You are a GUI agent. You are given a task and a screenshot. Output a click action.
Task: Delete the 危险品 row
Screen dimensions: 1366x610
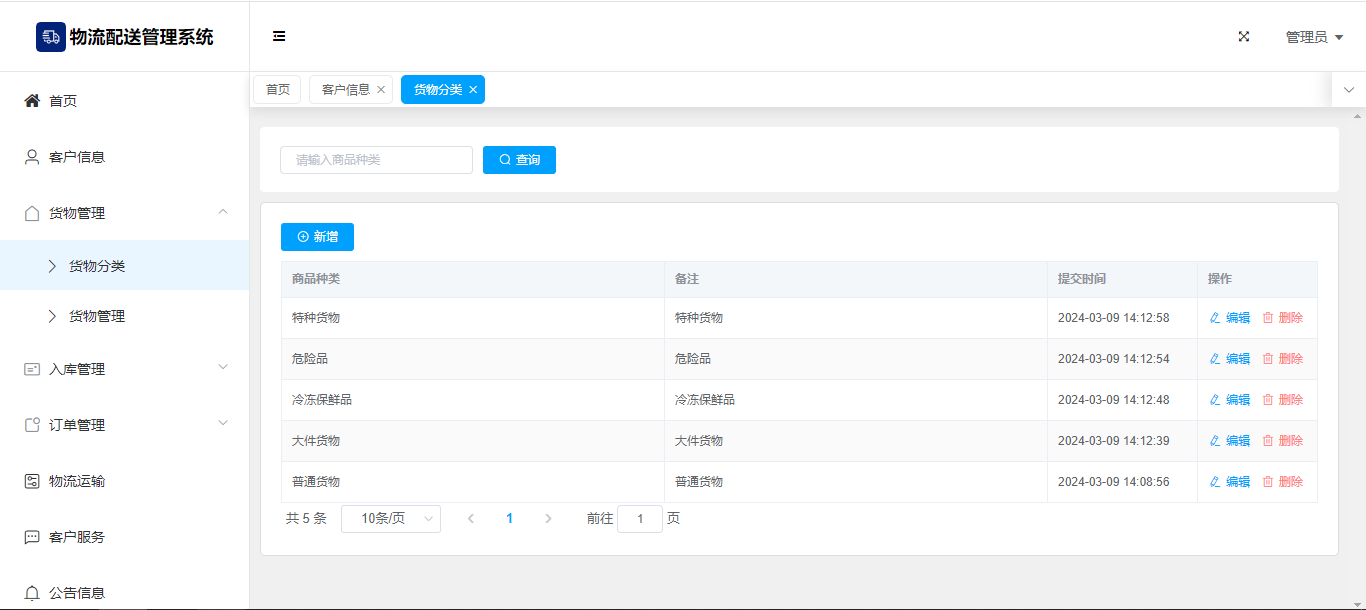(x=1283, y=359)
